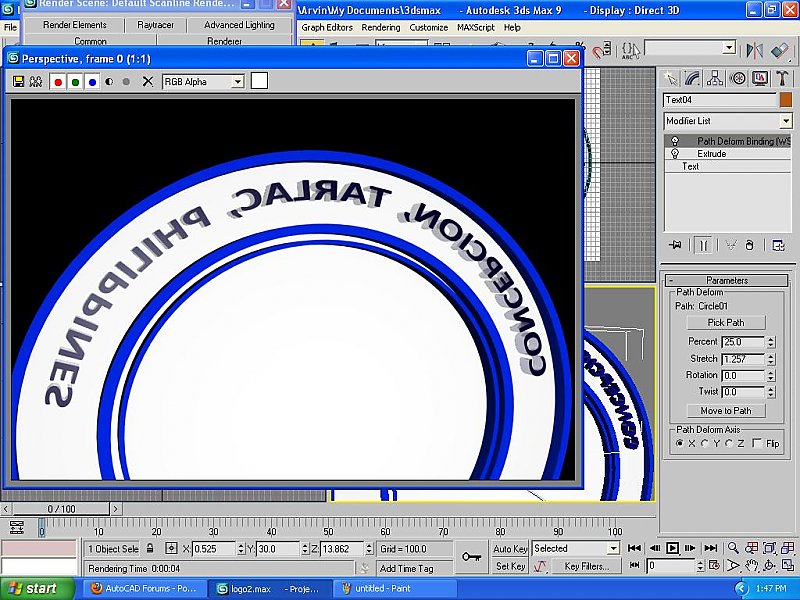Enable the blue channel in the render window

(x=92, y=82)
